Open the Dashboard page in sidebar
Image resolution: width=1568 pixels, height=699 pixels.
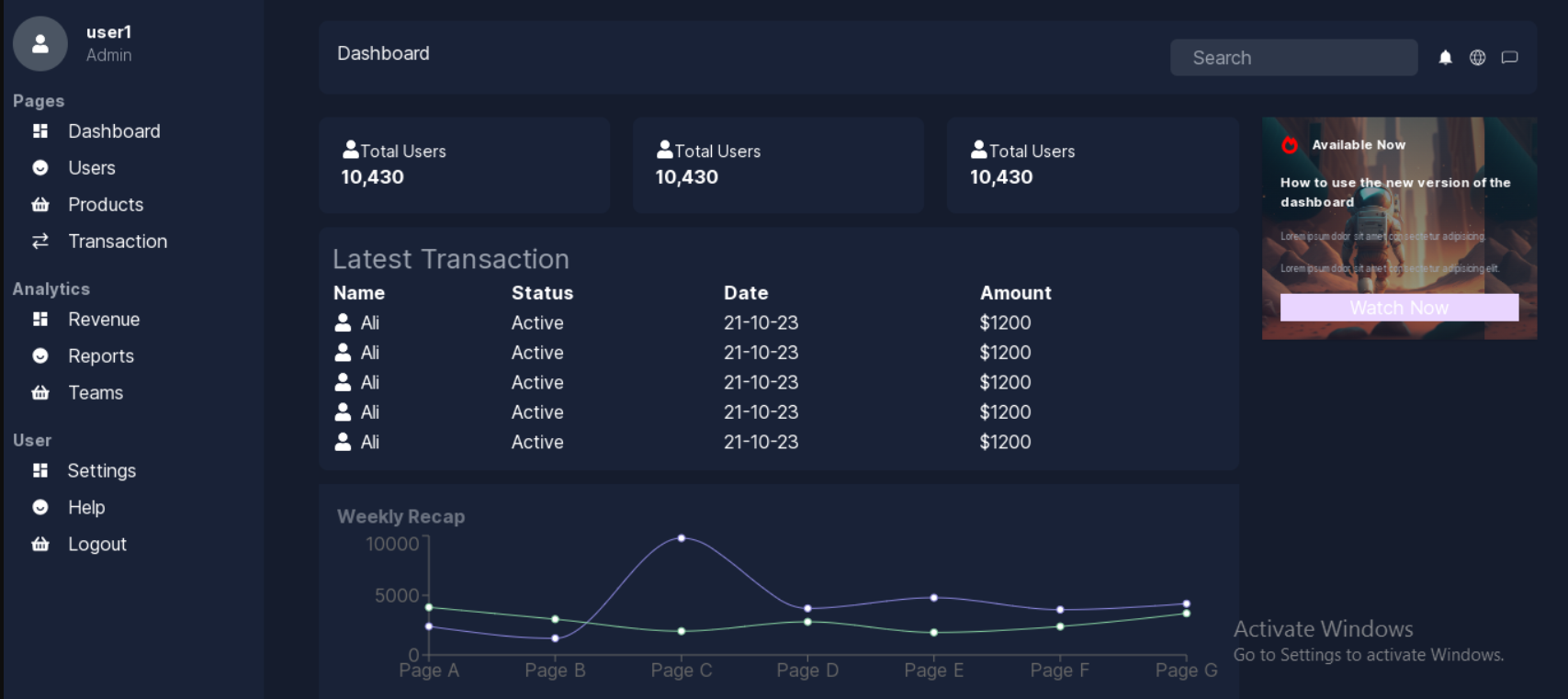click(114, 131)
